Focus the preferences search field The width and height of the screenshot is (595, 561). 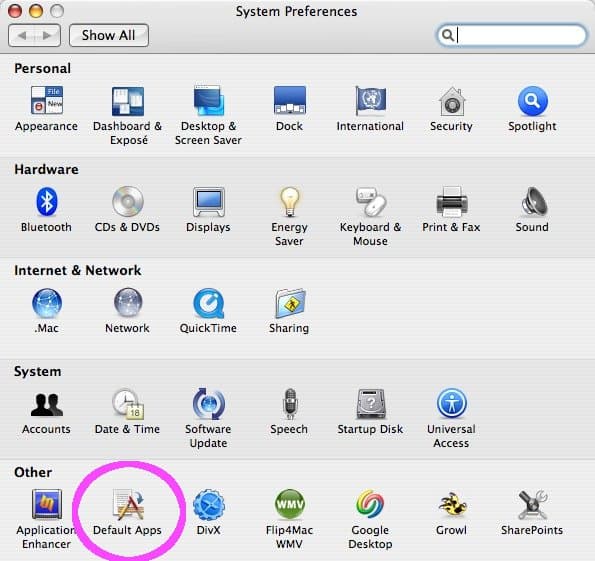click(x=512, y=35)
